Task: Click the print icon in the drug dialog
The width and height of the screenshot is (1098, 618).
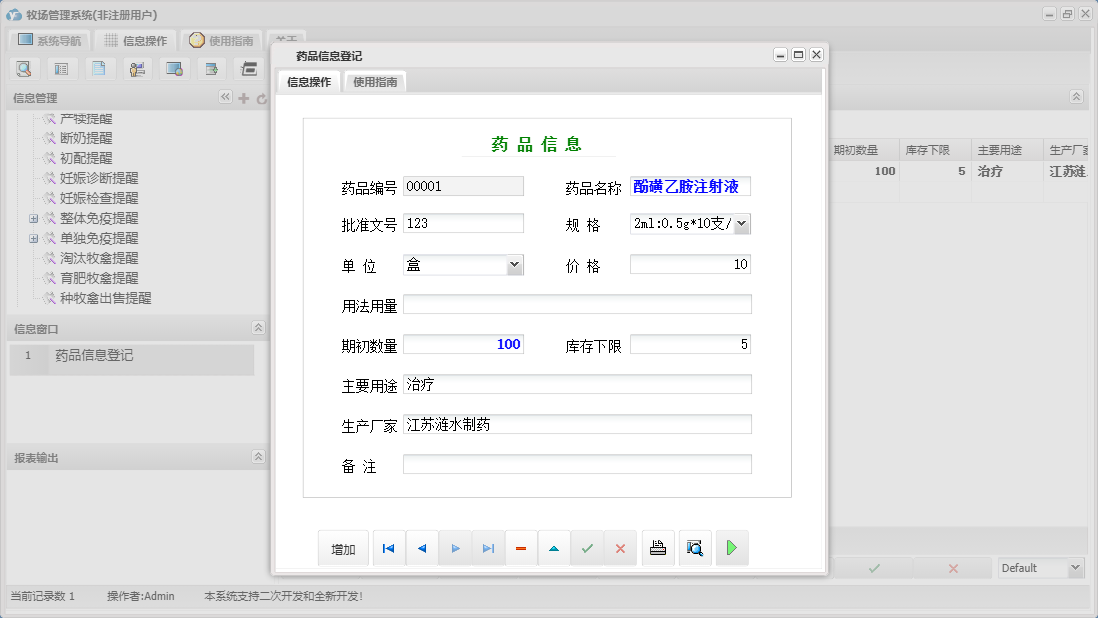Action: point(658,547)
